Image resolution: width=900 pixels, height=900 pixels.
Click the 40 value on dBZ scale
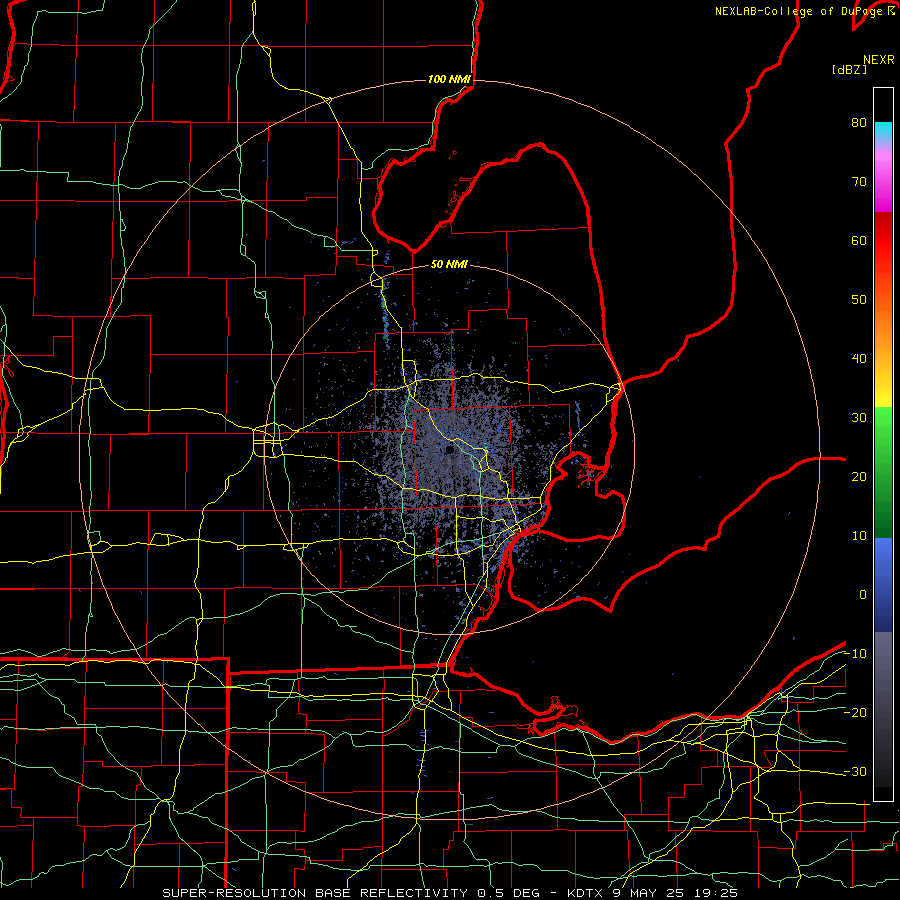(x=859, y=359)
